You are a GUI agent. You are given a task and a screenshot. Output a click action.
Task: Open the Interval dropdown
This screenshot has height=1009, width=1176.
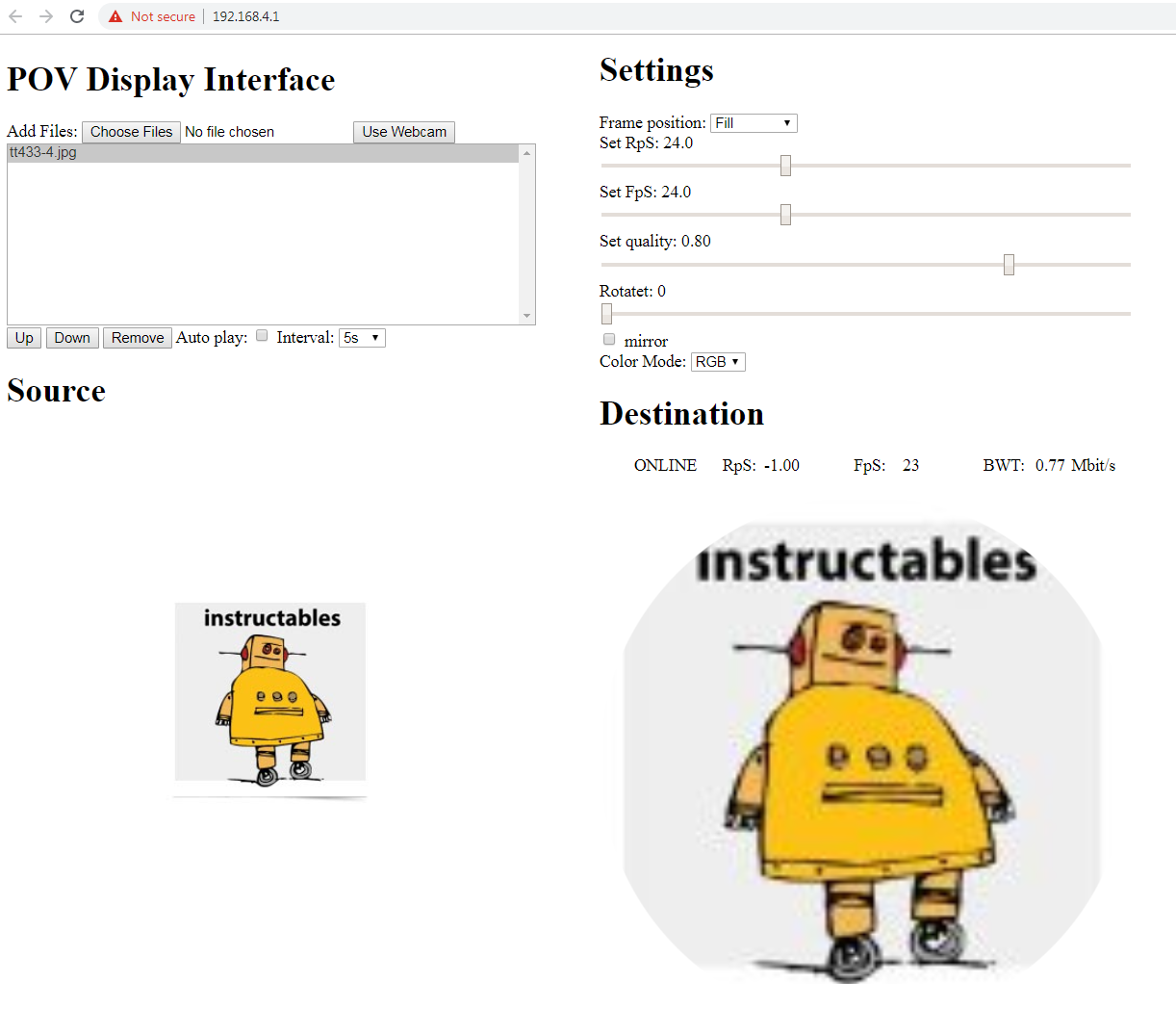(x=361, y=337)
